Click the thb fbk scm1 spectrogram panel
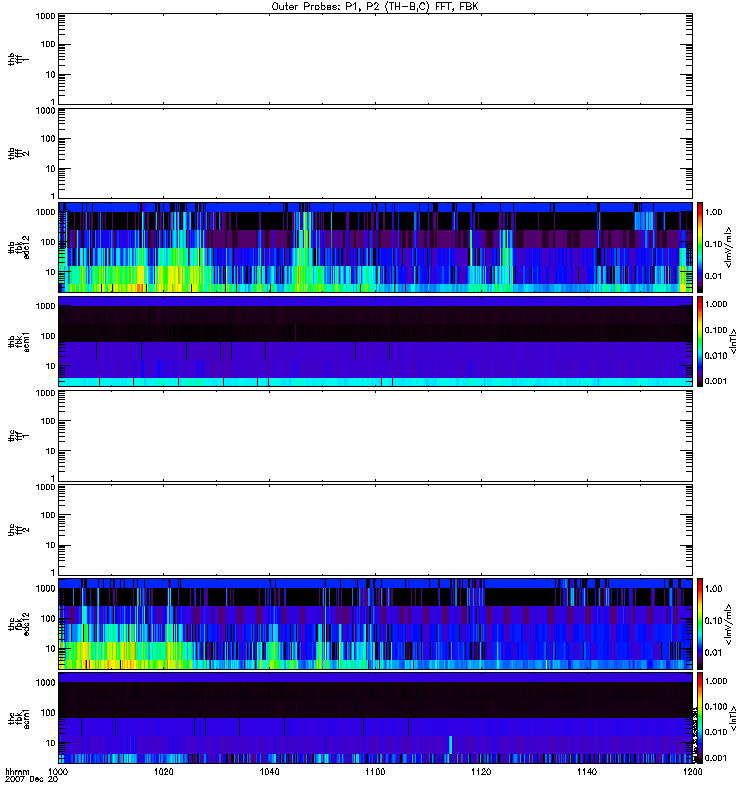Screen dimensions: 750x800 pos(375,341)
